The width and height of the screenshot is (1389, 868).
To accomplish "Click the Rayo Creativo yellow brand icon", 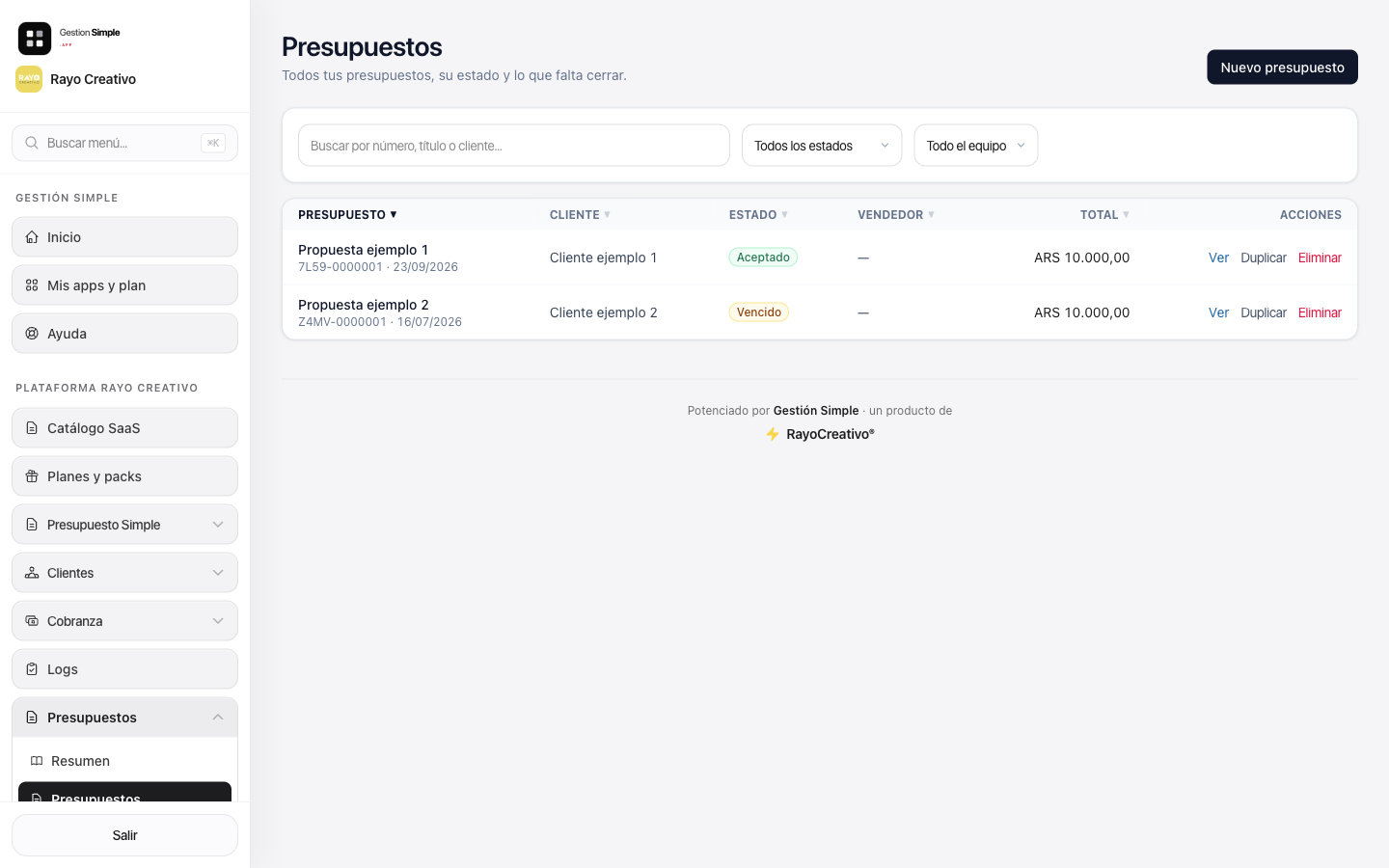I will 29,79.
